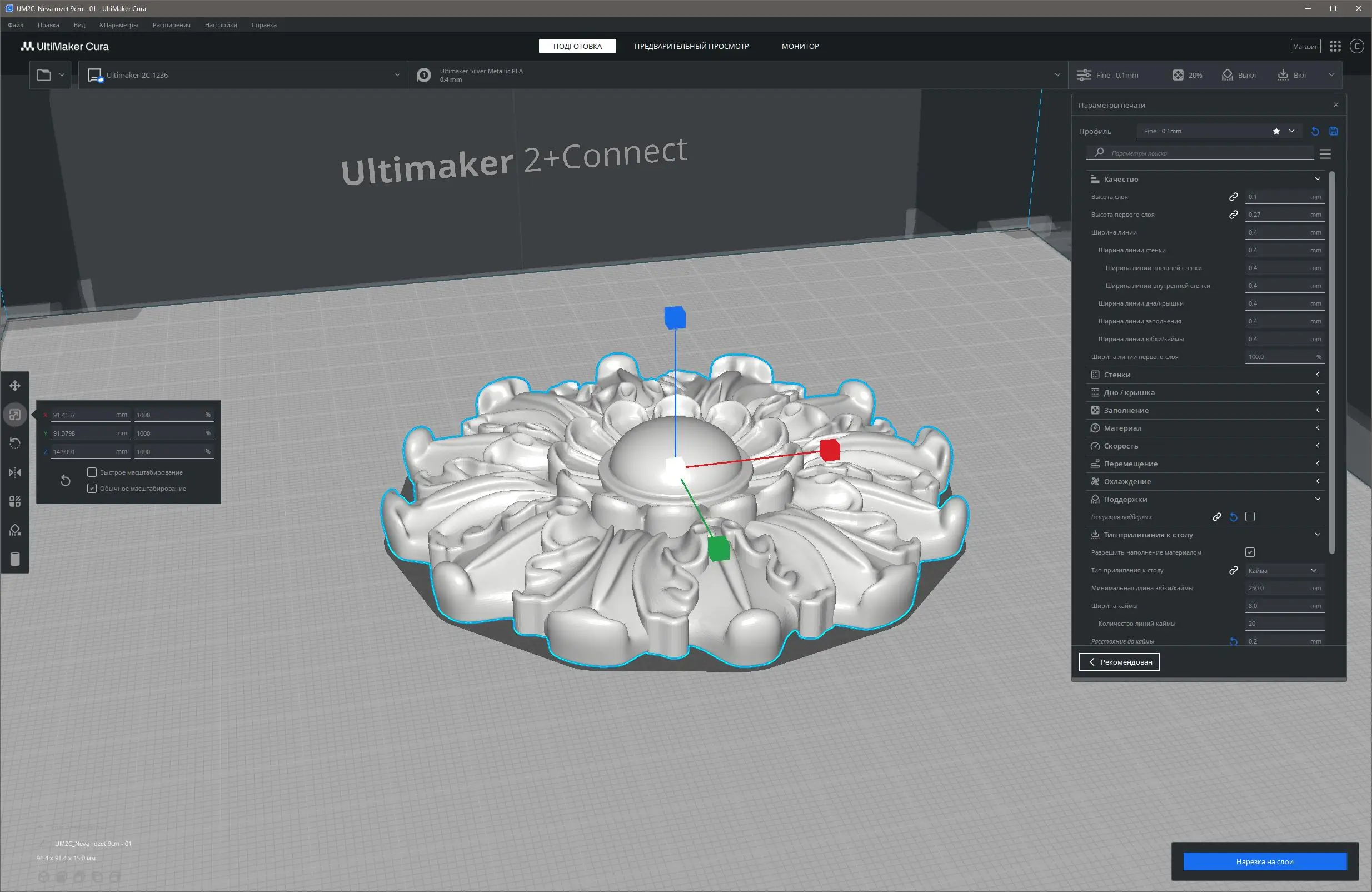Click the open file folder icon

(x=44, y=75)
